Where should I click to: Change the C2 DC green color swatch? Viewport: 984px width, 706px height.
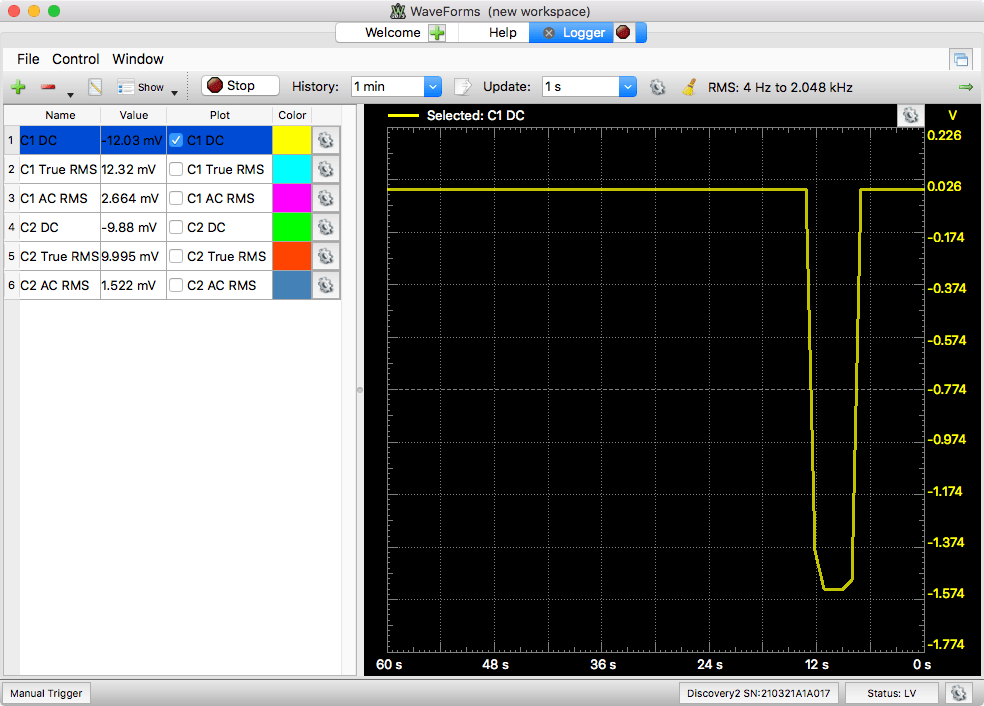coord(291,227)
